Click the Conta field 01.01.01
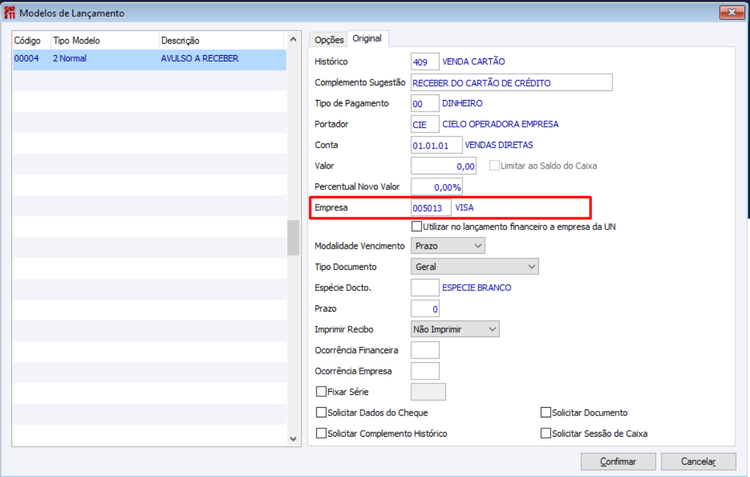This screenshot has width=750, height=477. [x=436, y=145]
